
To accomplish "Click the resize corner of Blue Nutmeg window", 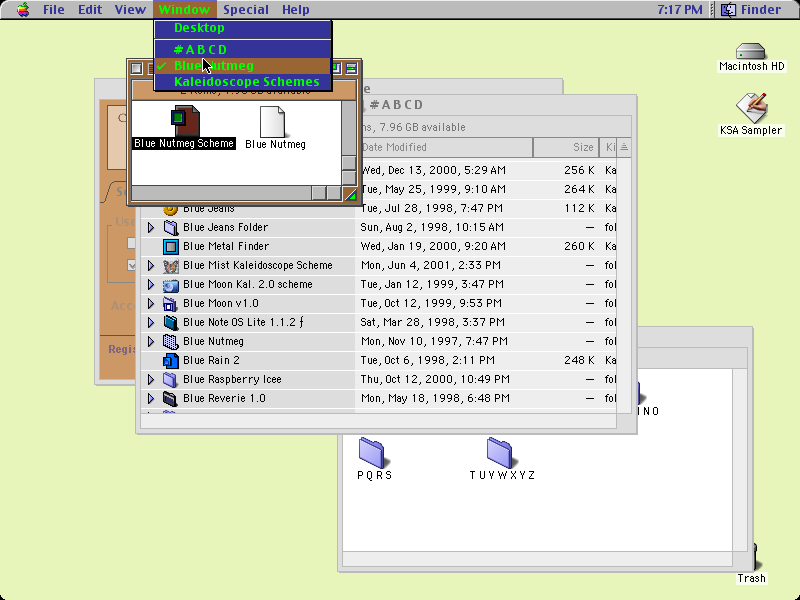I will click(350, 194).
